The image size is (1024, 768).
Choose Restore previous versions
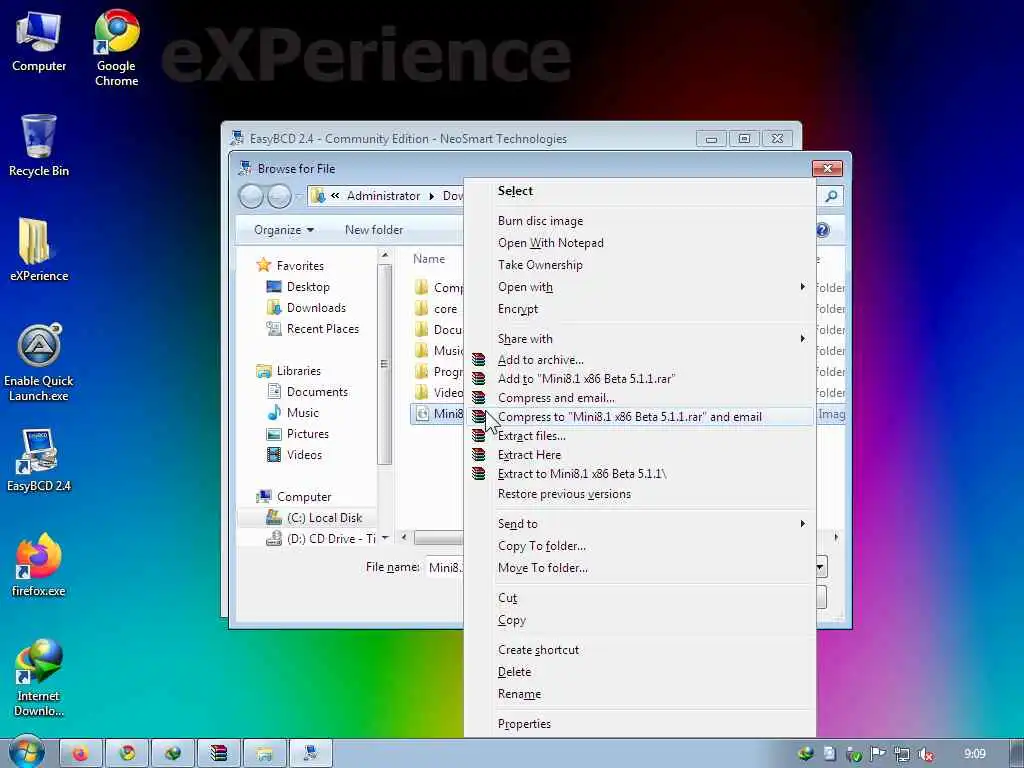pyautogui.click(x=640, y=494)
